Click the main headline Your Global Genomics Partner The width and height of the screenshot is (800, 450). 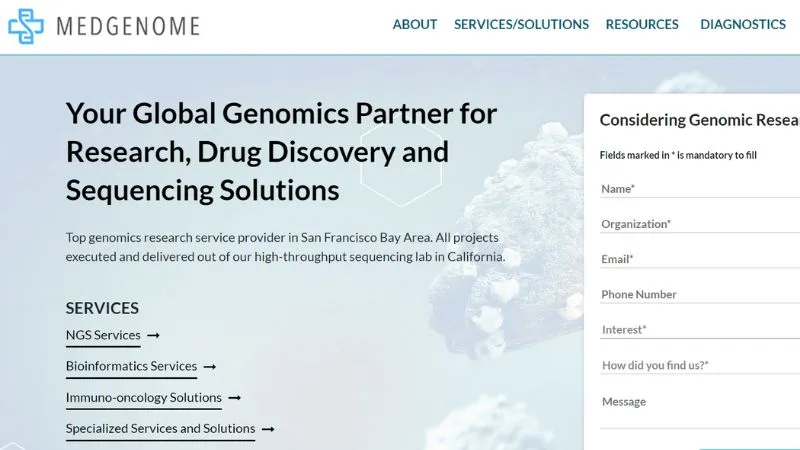click(x=281, y=152)
